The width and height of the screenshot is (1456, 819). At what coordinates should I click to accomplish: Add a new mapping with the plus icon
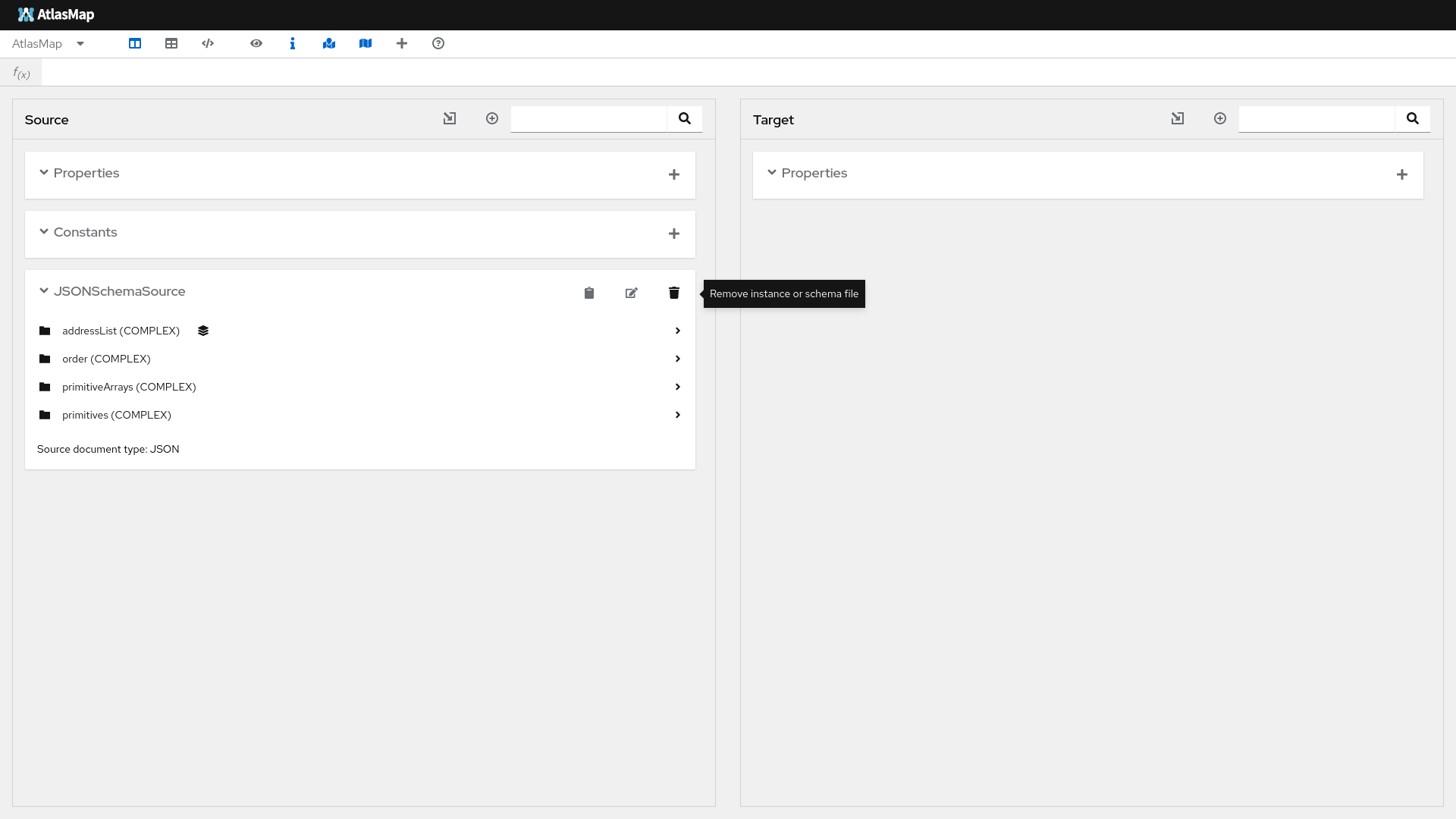click(x=401, y=43)
